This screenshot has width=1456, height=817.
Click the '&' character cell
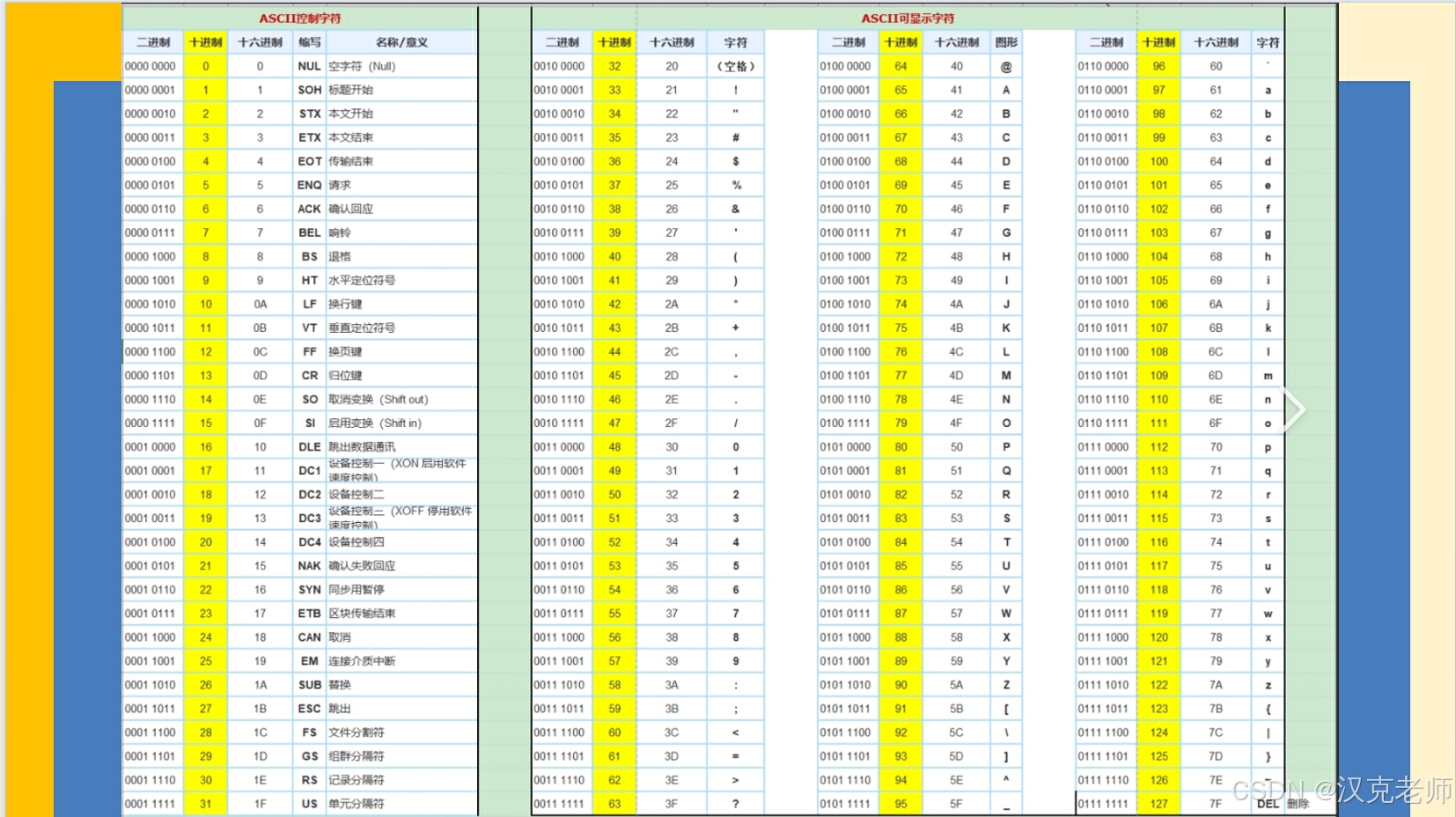[735, 209]
